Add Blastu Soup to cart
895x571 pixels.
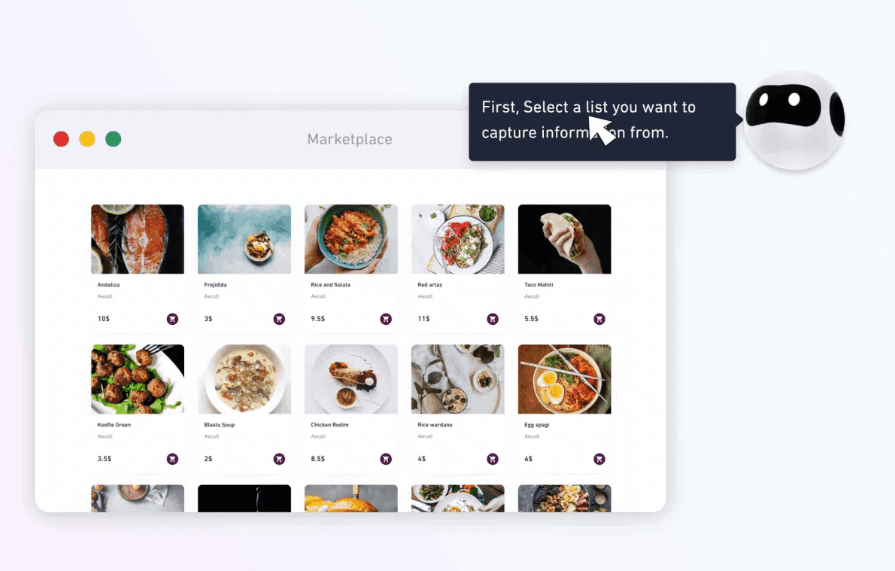pos(279,459)
